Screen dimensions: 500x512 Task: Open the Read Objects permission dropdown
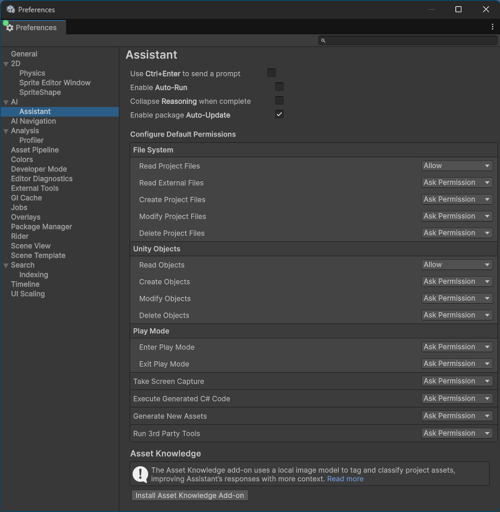tap(457, 265)
